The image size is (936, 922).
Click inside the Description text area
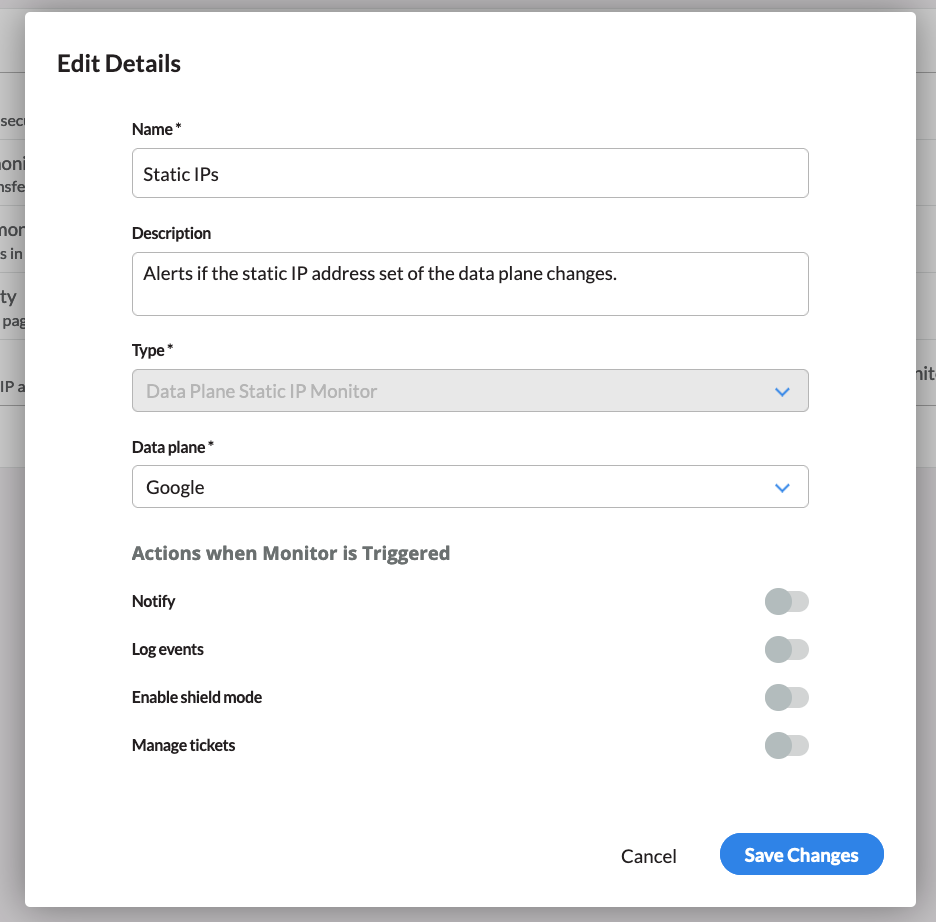[470, 284]
